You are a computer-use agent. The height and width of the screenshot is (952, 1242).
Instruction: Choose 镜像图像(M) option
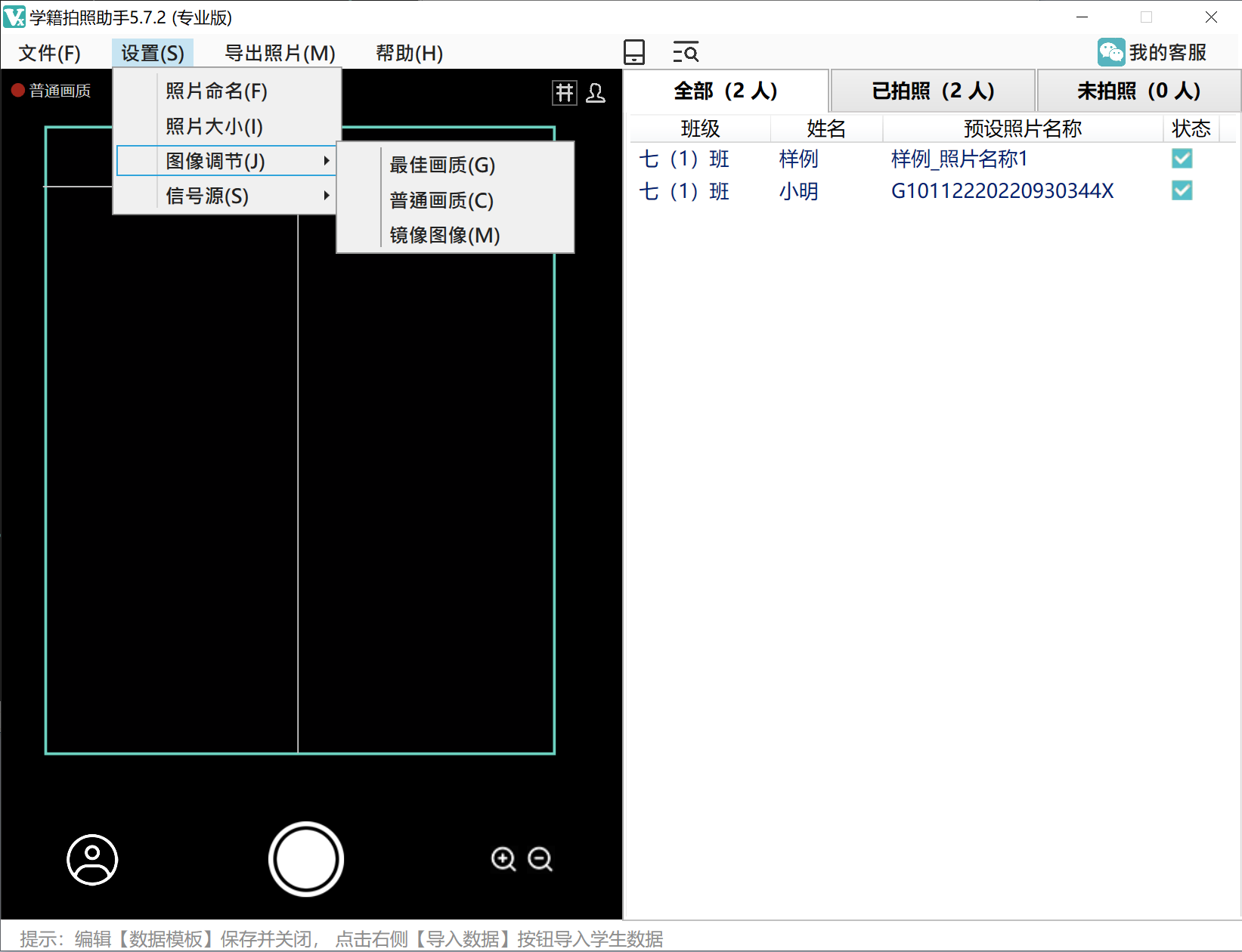click(x=455, y=235)
